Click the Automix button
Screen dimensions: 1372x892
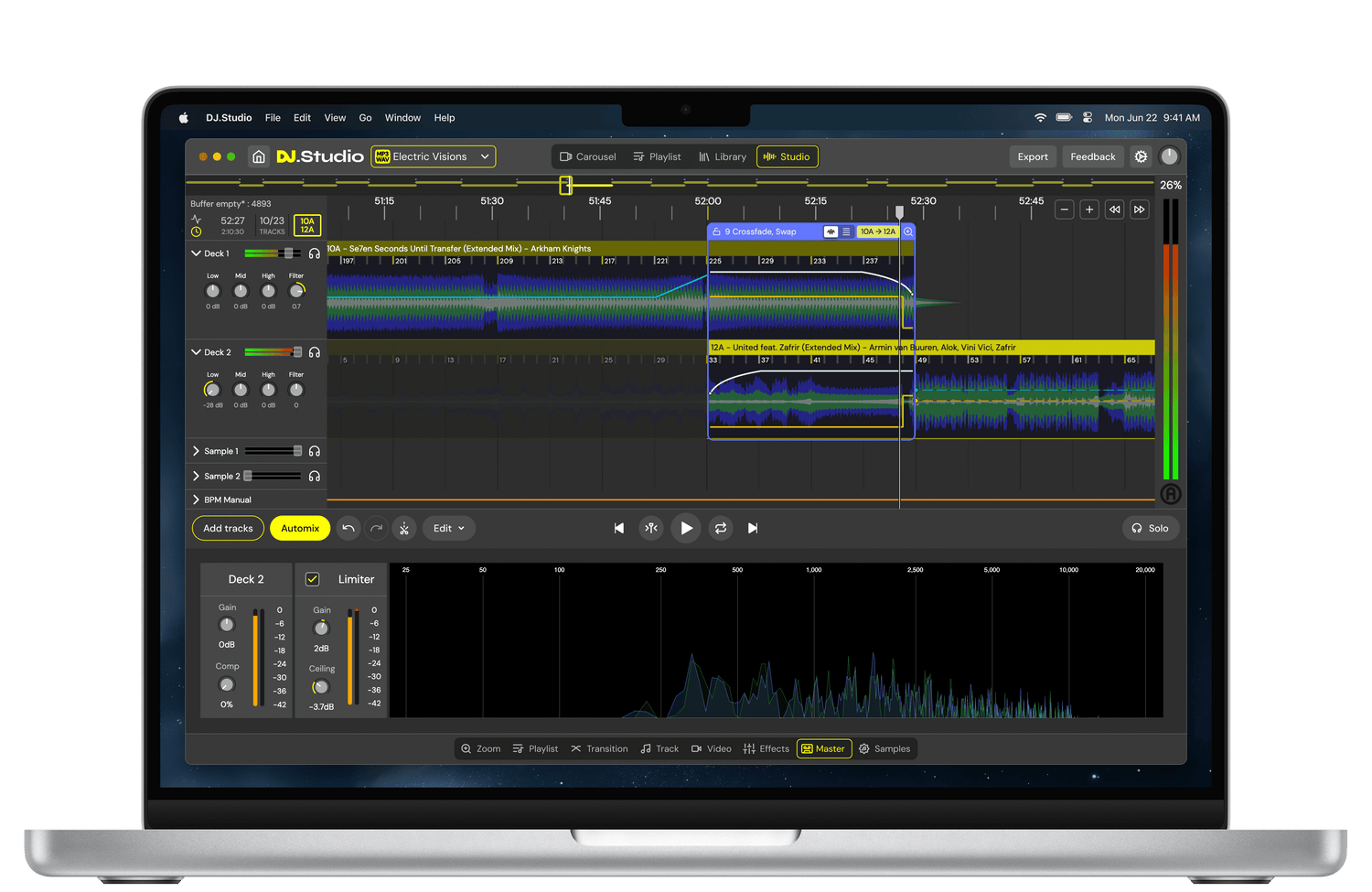[300, 528]
